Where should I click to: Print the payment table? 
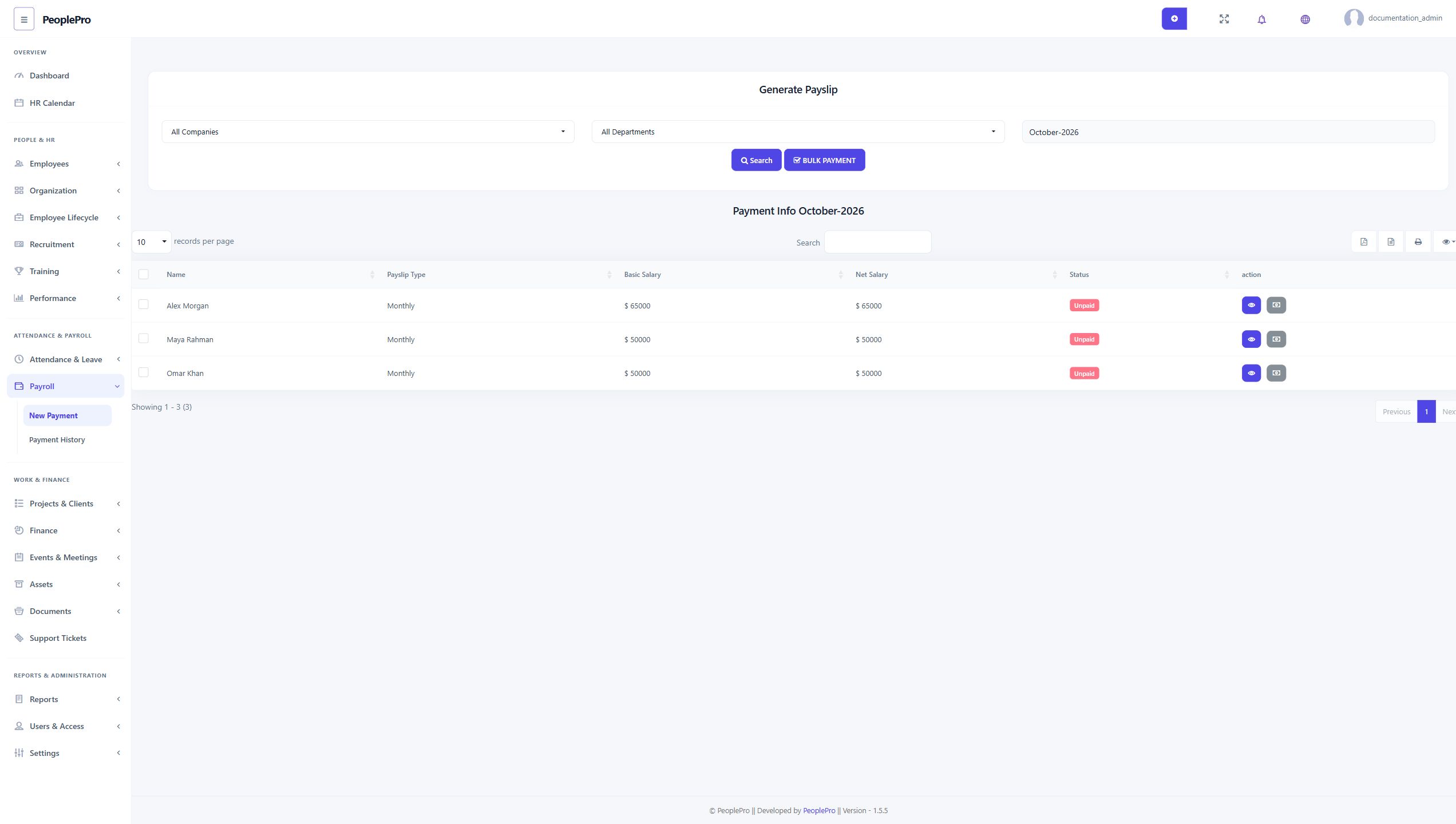coord(1418,241)
